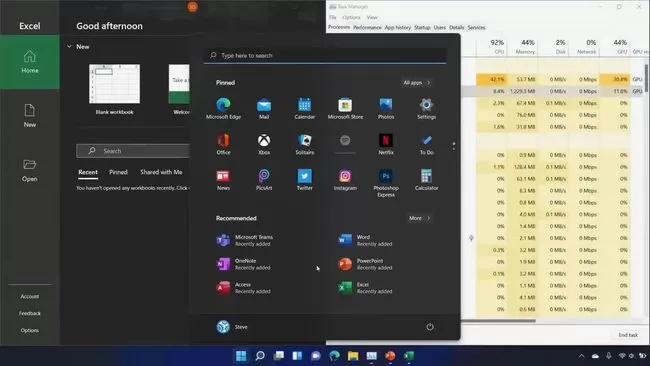Collapse the New section in Excel

(x=69, y=46)
